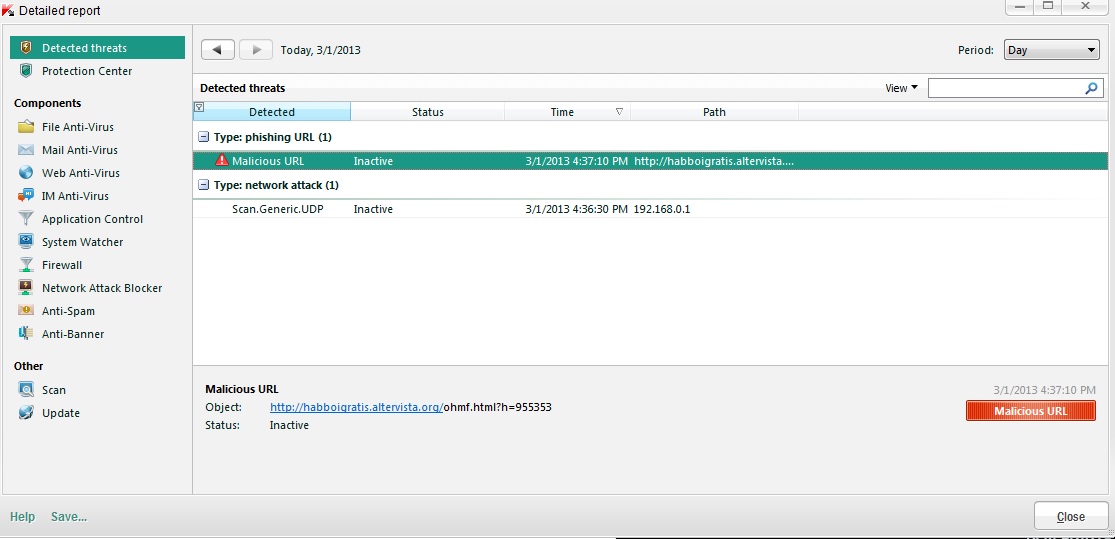This screenshot has width=1115, height=539.
Task: Open Detected threats section
Action: pos(97,48)
